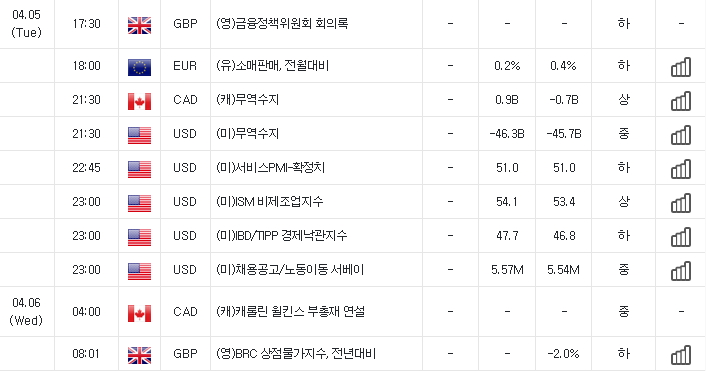This screenshot has width=706, height=371.
Task: Open chart icon for 채용공고/노동이동 서베이 row
Action: 681,271
